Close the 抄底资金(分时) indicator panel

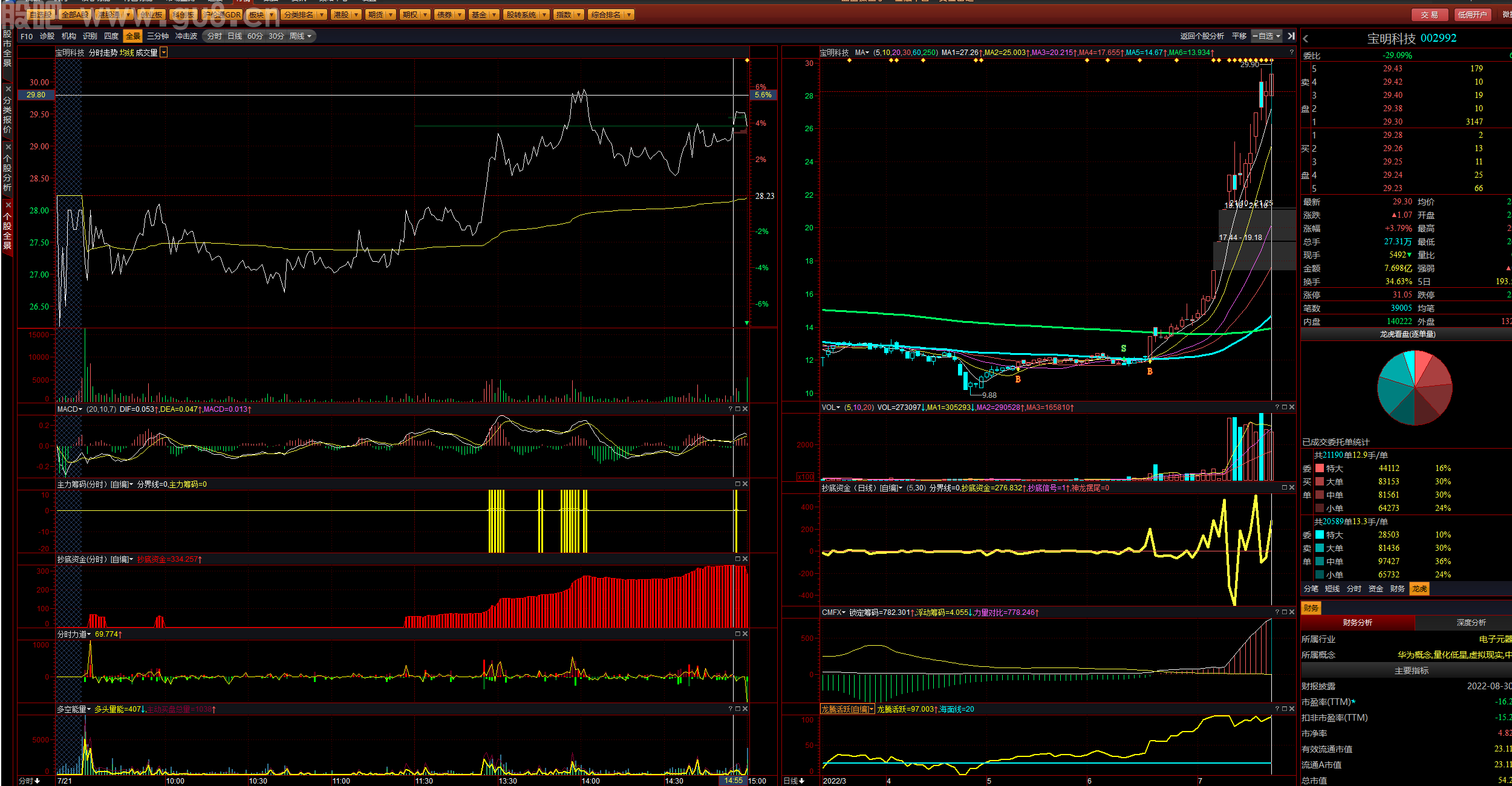click(x=745, y=559)
